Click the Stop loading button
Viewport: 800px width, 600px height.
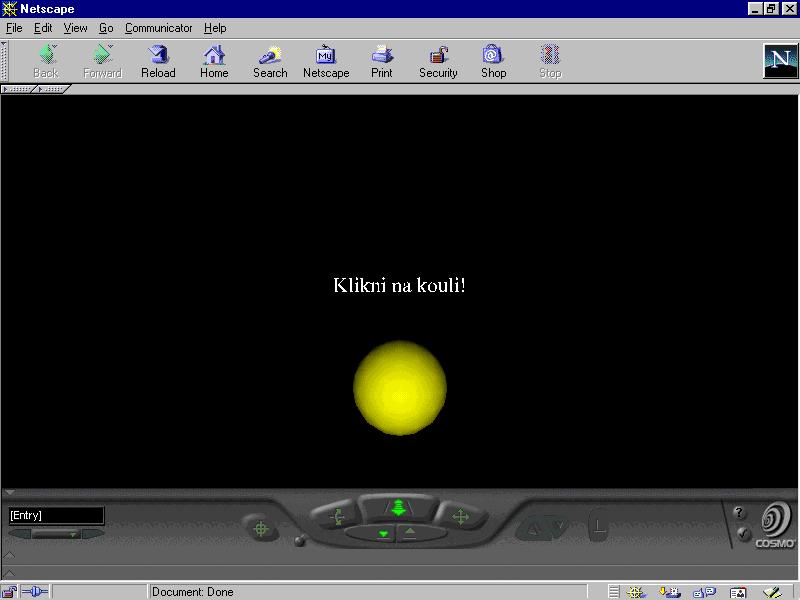tap(550, 61)
